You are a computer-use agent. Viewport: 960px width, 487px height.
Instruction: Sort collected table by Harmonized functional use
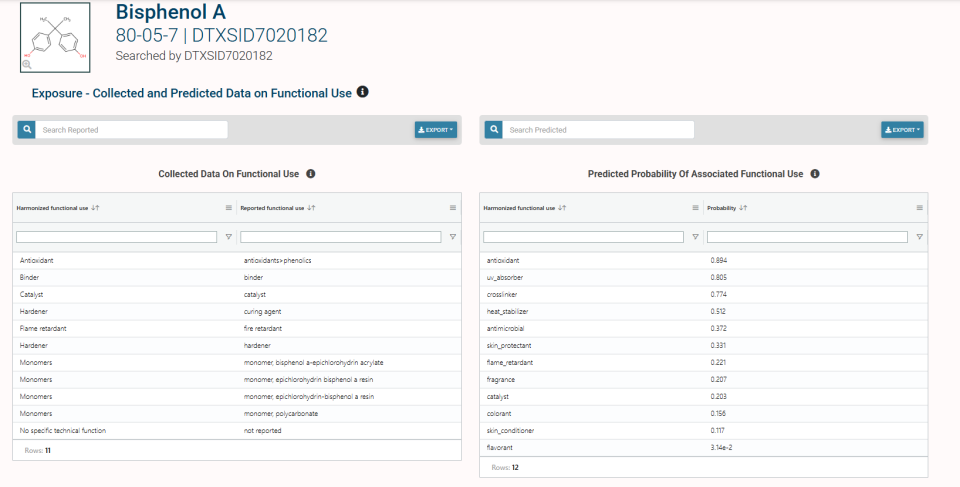(x=57, y=208)
